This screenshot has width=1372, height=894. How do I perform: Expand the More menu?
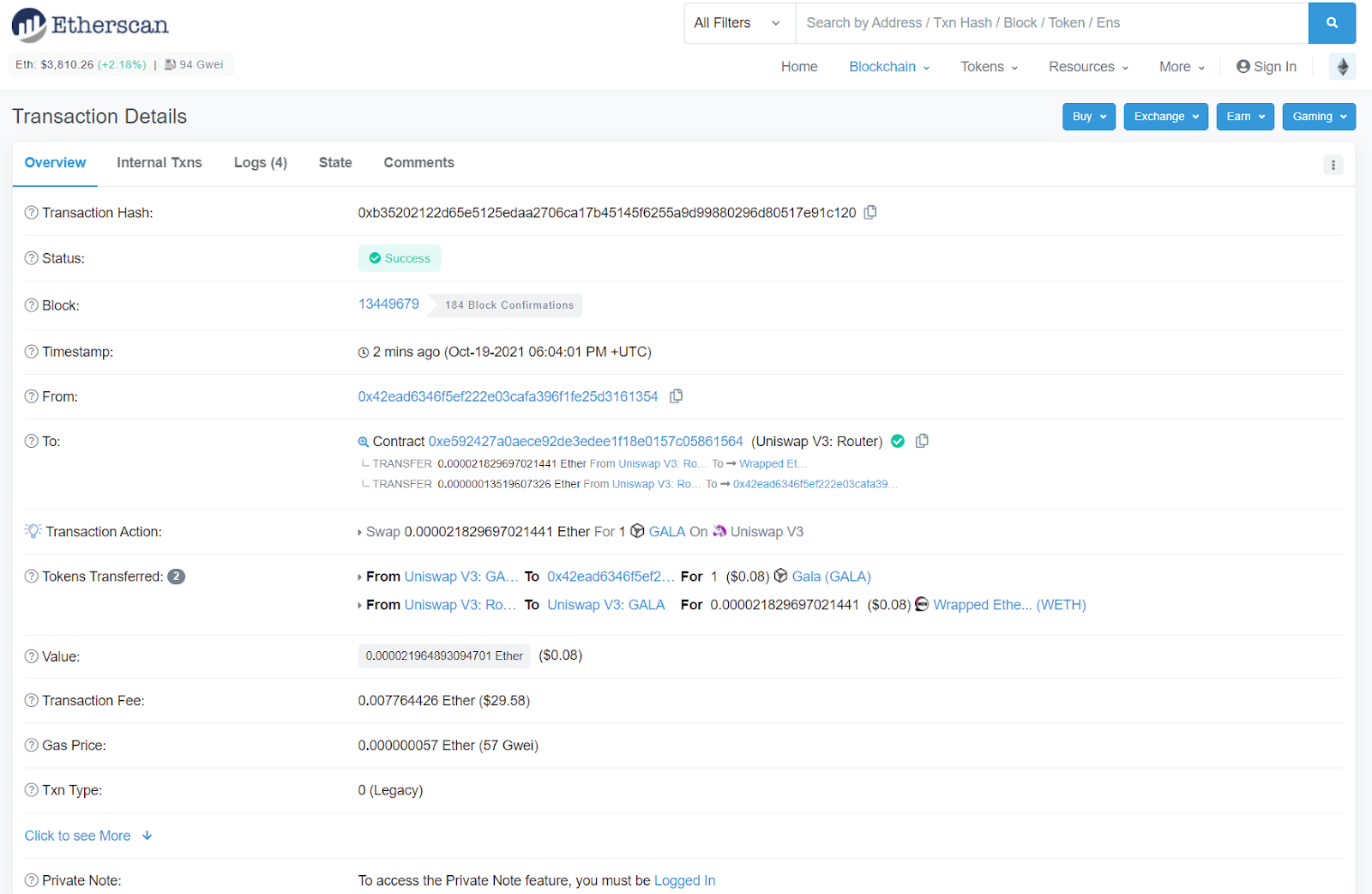click(1182, 67)
